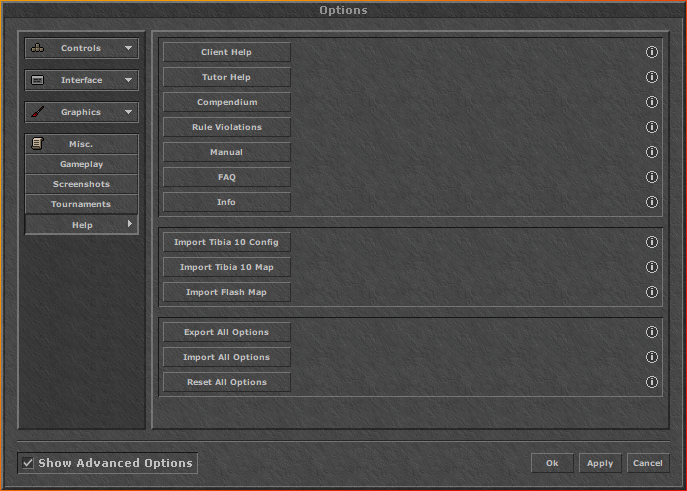Screen dimensions: 687x491
Task: Click info icon for Import Tibia 10 Config
Action: pyautogui.click(x=652, y=242)
